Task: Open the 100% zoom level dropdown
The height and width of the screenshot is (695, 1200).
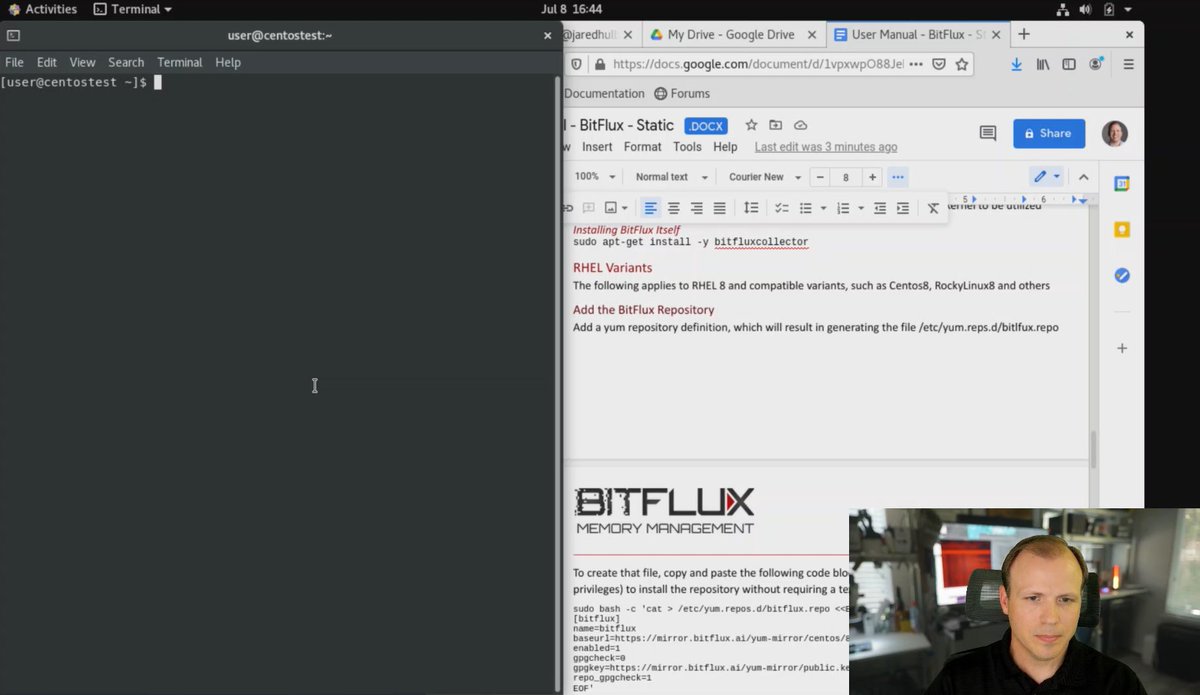Action: (x=593, y=176)
